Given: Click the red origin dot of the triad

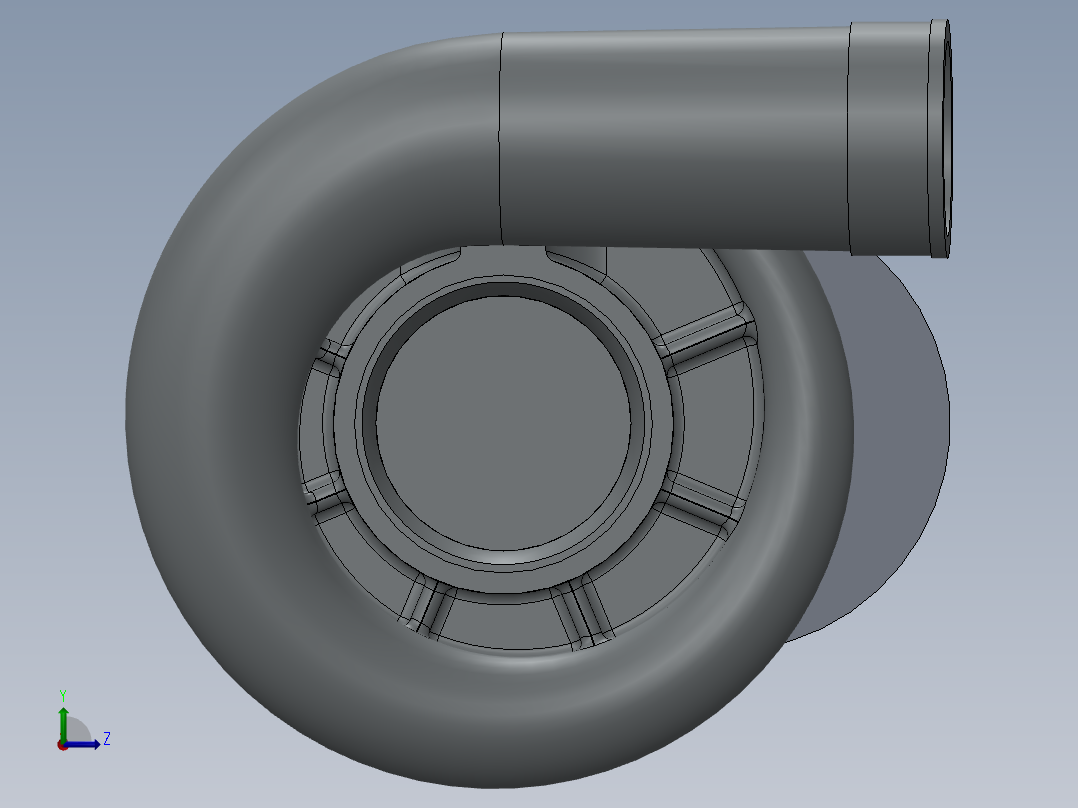Looking at the screenshot, I should click(62, 746).
